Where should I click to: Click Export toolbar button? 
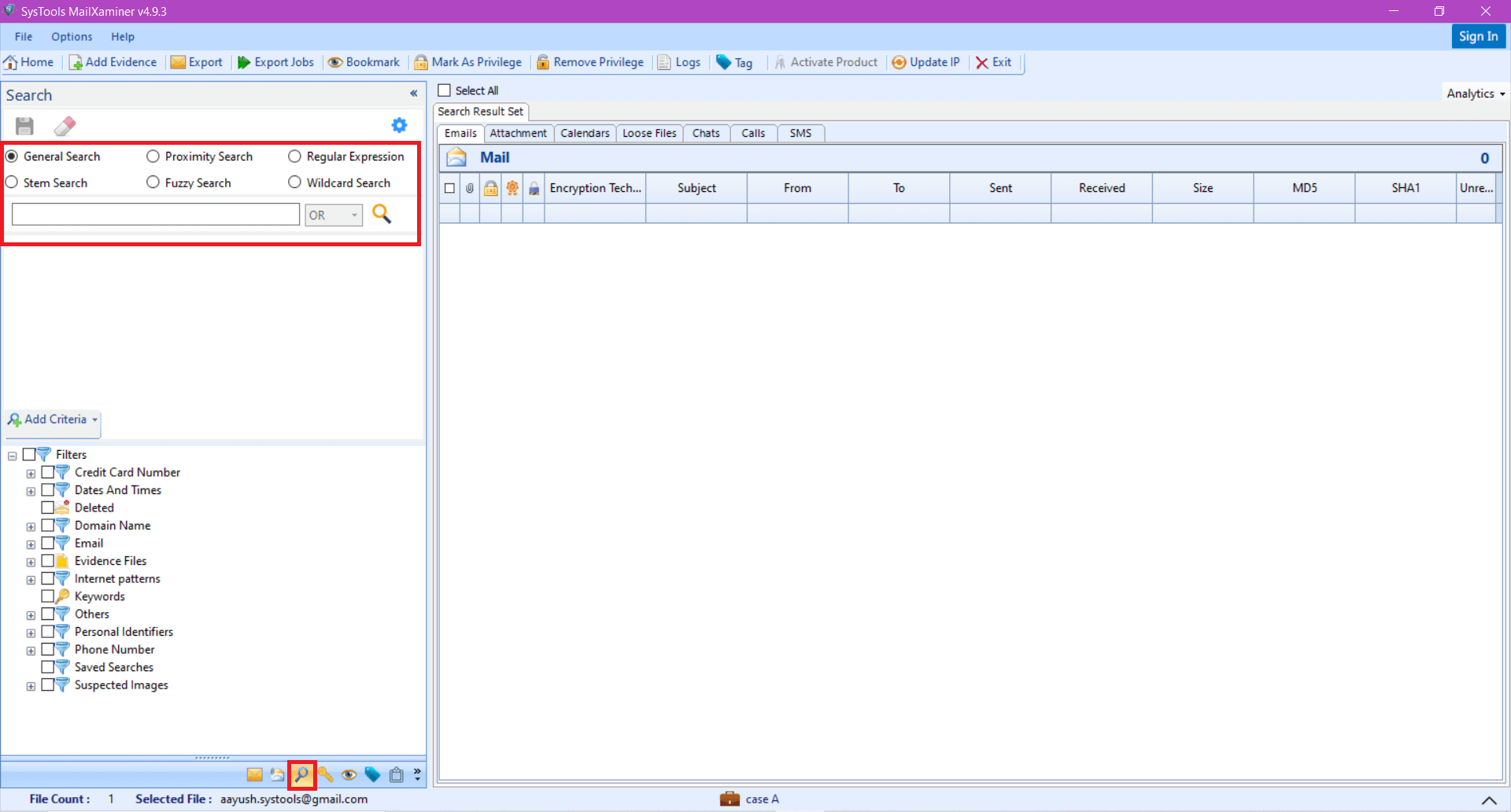point(197,62)
